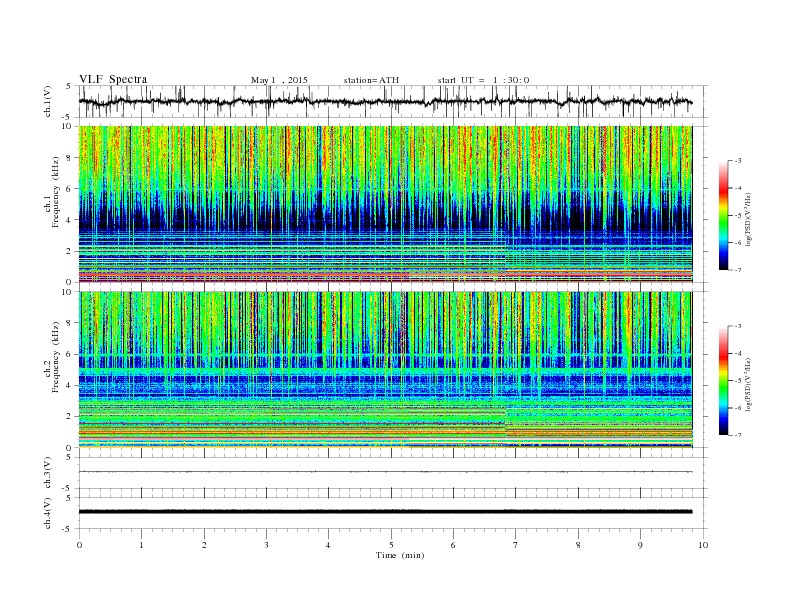Click the ch.1 voltage waveform trace panel
Image resolution: width=792 pixels, height=612 pixels.
click(392, 101)
